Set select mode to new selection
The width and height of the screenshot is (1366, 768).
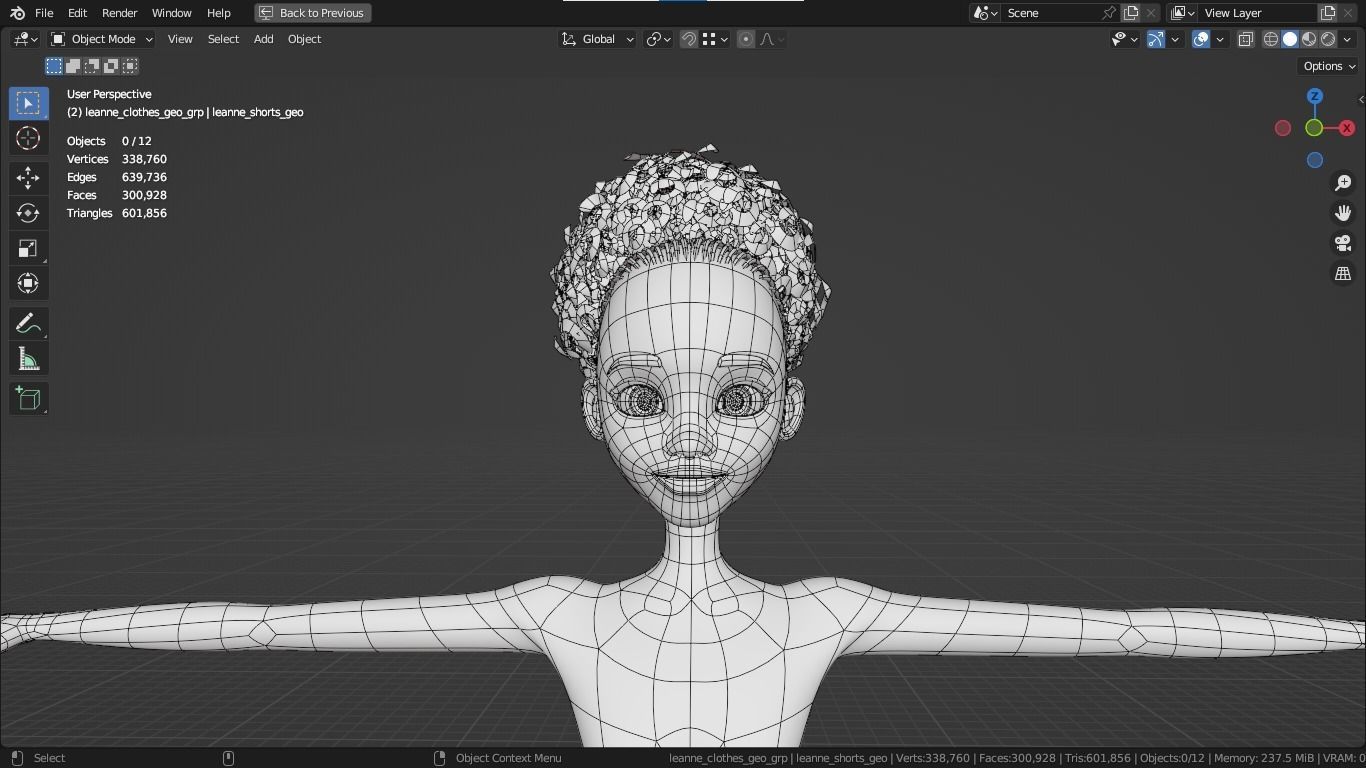54,66
